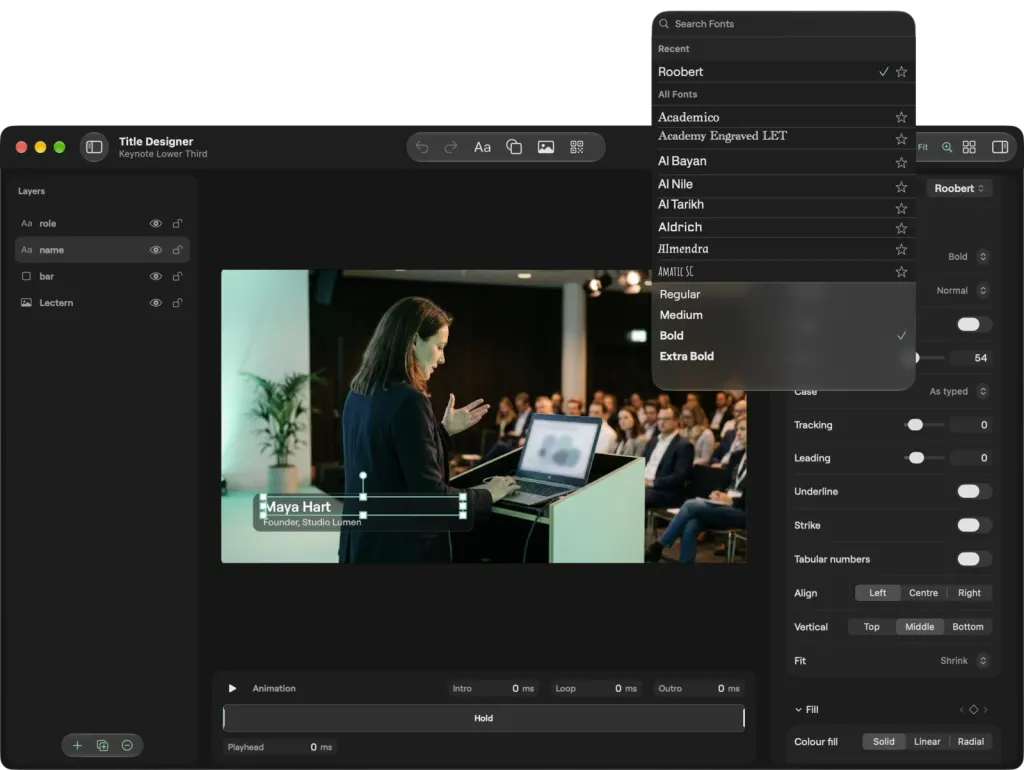Star the Al Tarikh font
The width and height of the screenshot is (1024, 770).
901,208
